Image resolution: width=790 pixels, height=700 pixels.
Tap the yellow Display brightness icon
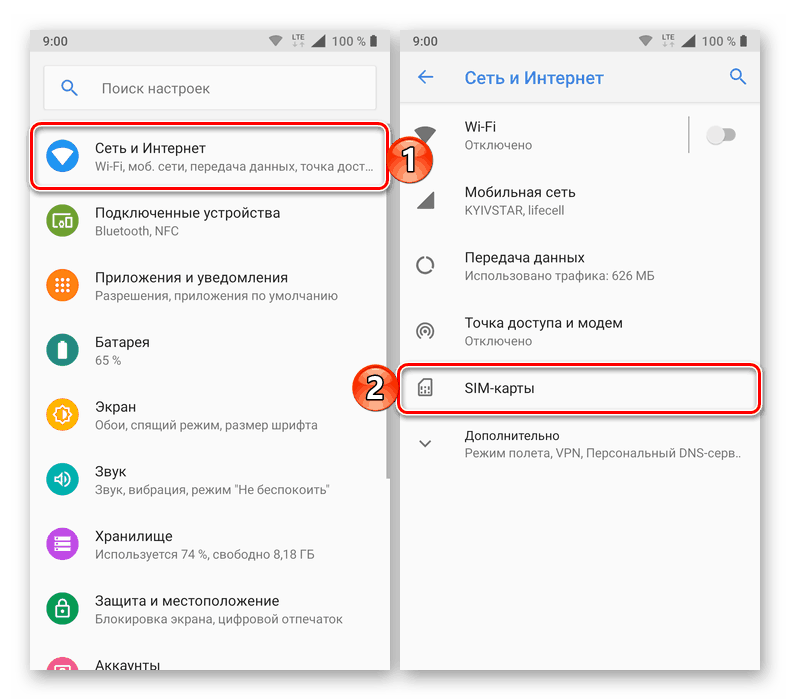(x=62, y=414)
